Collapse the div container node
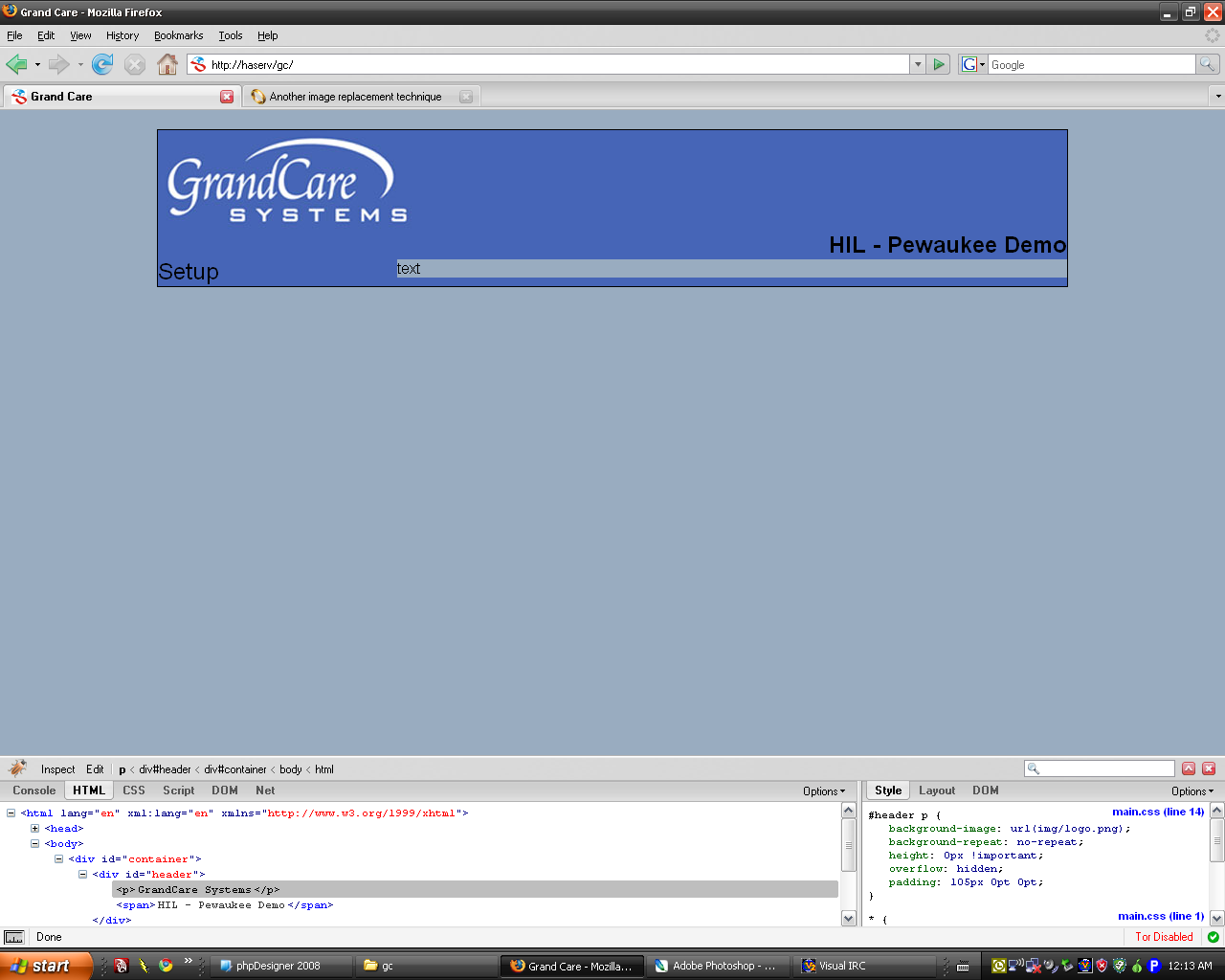Image resolution: width=1225 pixels, height=980 pixels. [x=58, y=859]
